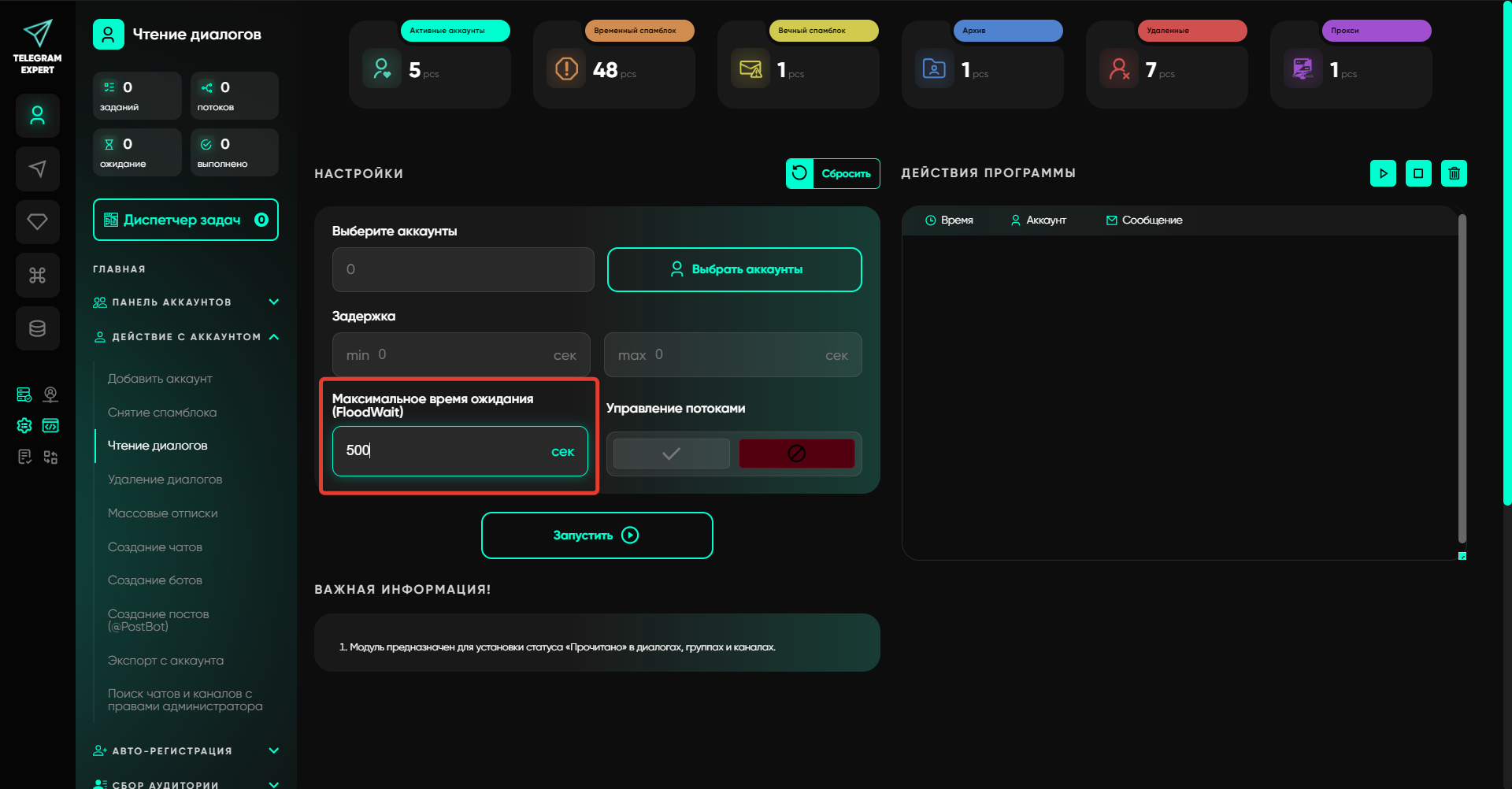The image size is (1512, 789).
Task: Click the command symbol icon in sidebar
Action: click(x=37, y=275)
